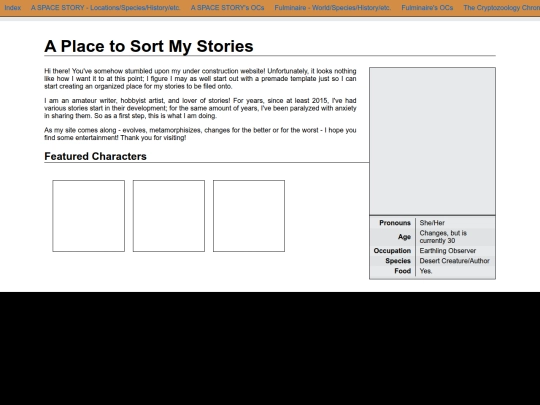This screenshot has width=540, height=405.
Task: Click the 'Species' label
Action: coord(398,261)
